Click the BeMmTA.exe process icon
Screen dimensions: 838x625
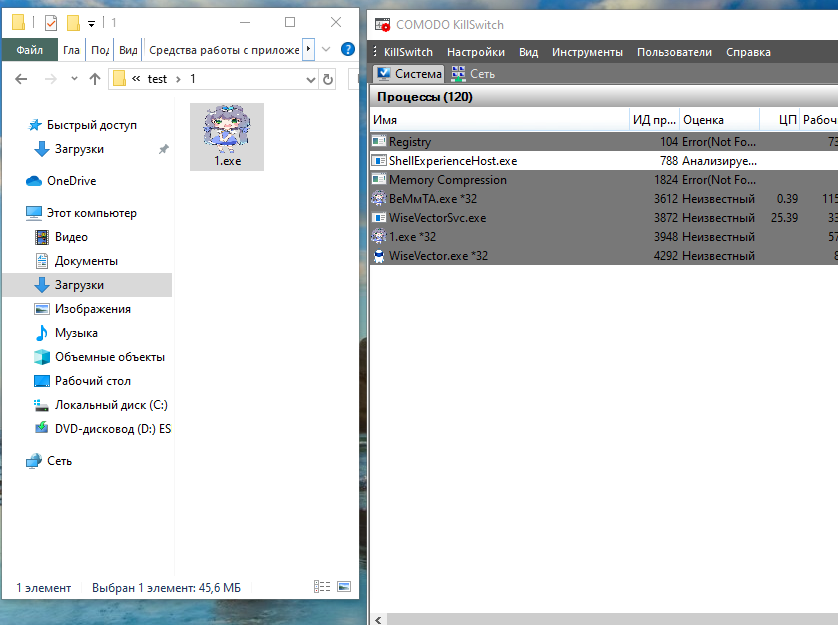point(379,198)
